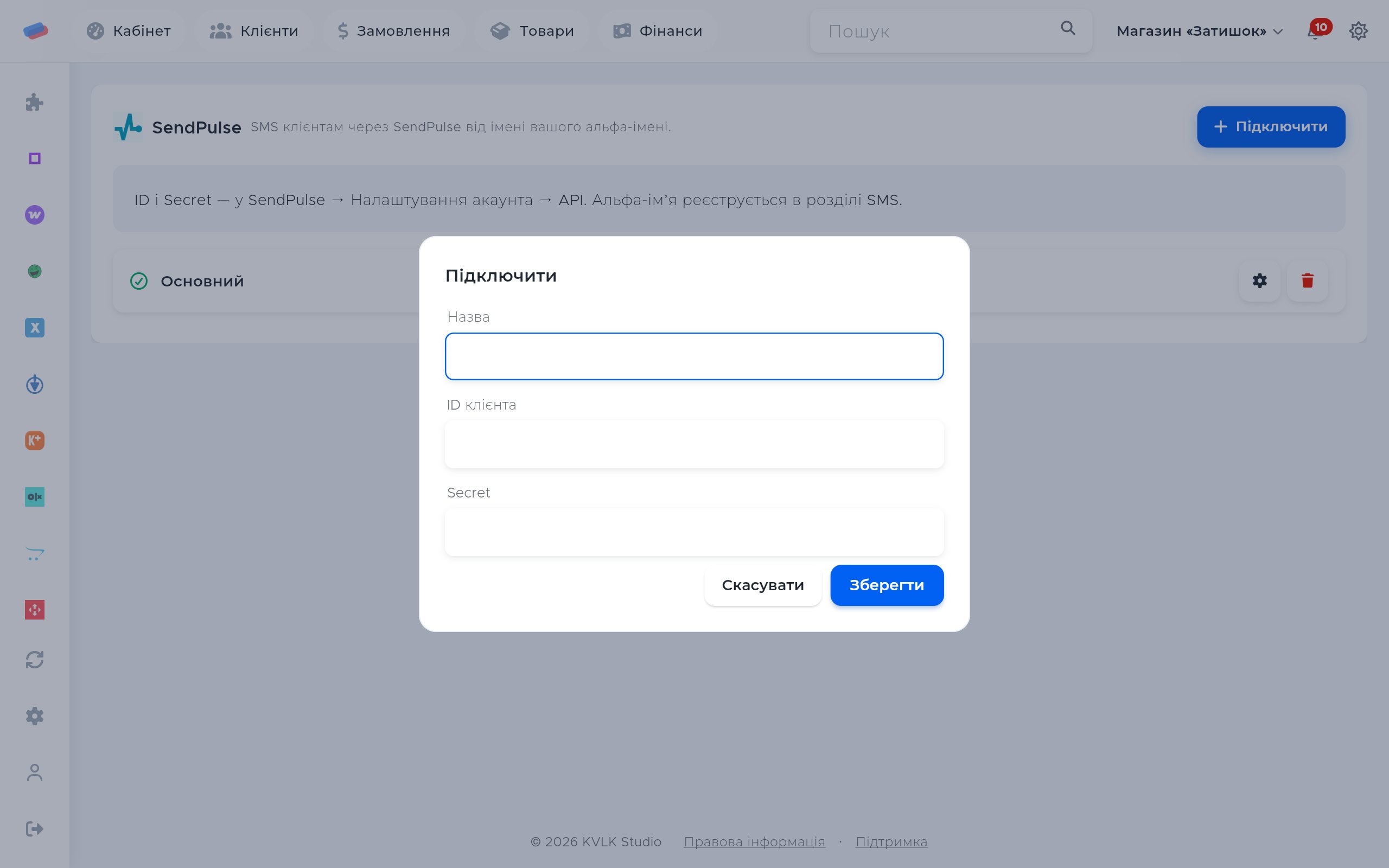
Task: Open the Кабінет menu
Action: click(x=129, y=31)
